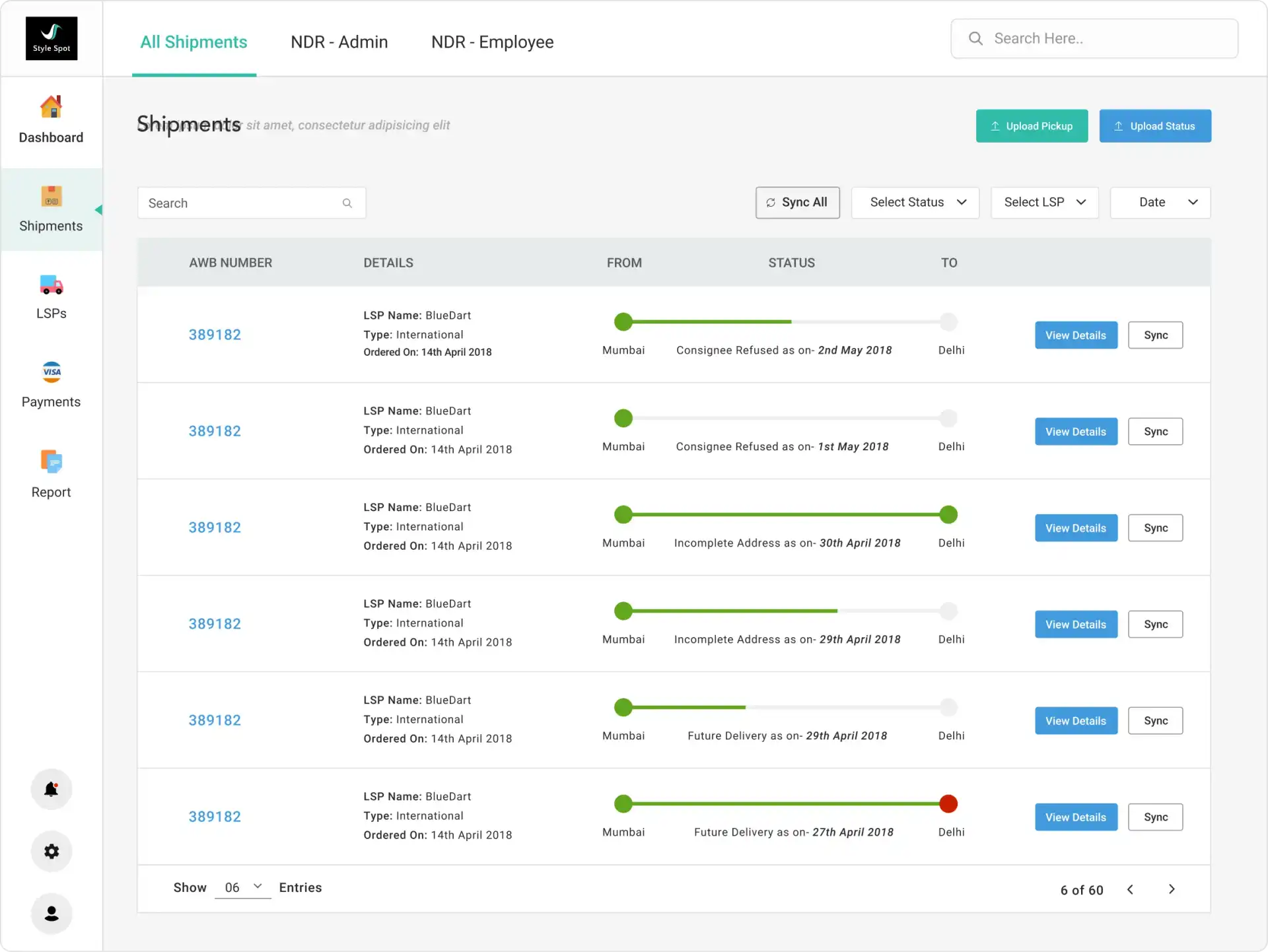The image size is (1268, 952).
Task: View Details for Incomplete Address 29th April row
Action: [1076, 625]
